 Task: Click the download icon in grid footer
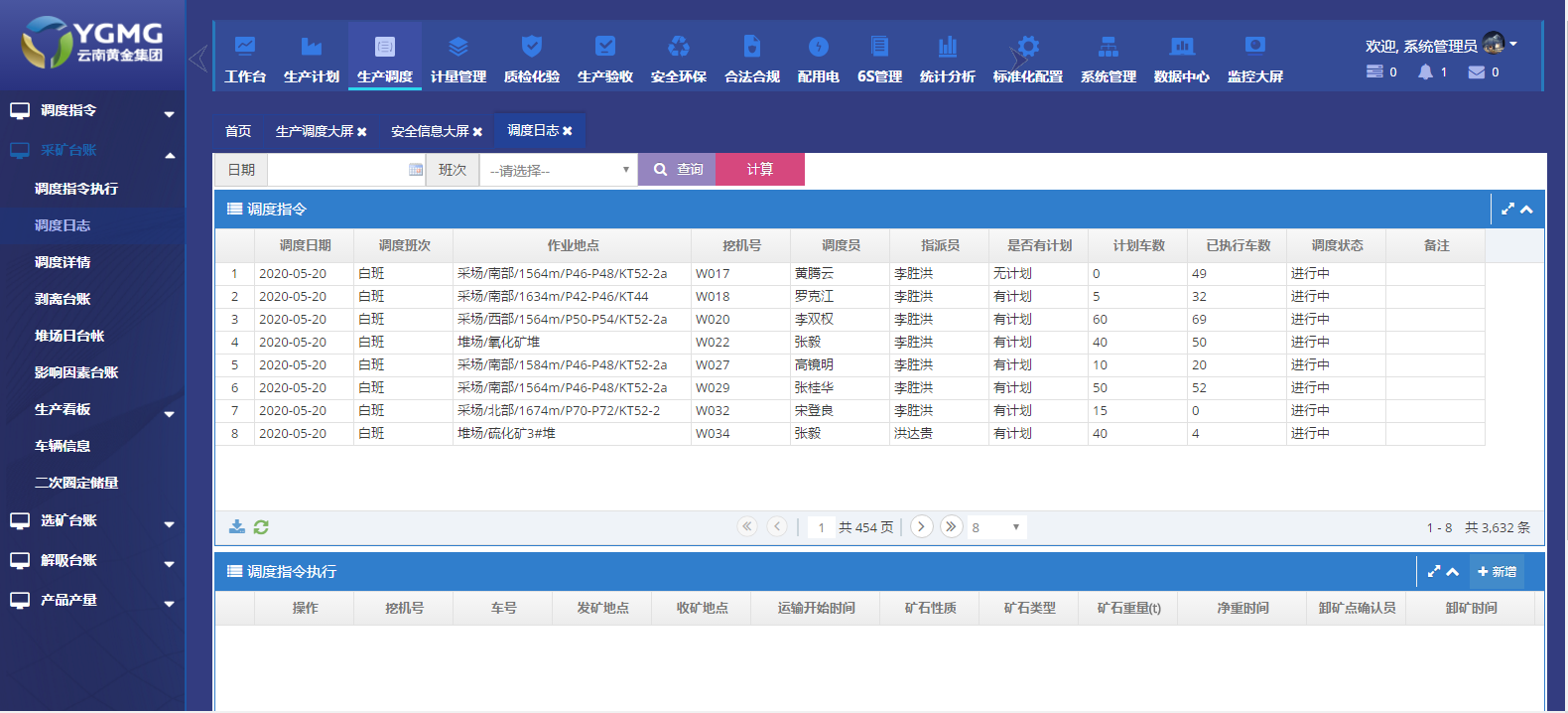coord(237,527)
